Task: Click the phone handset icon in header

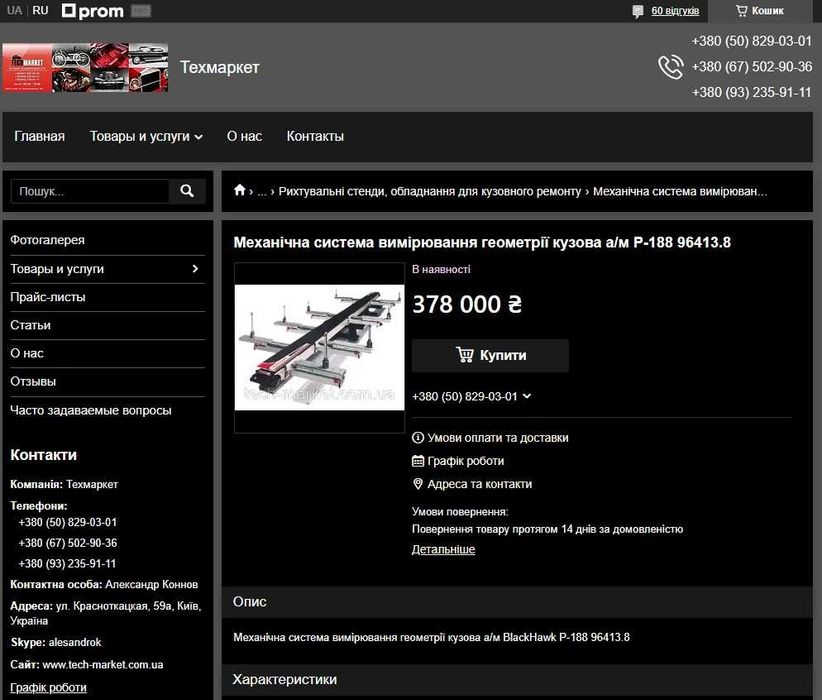Action: point(670,67)
